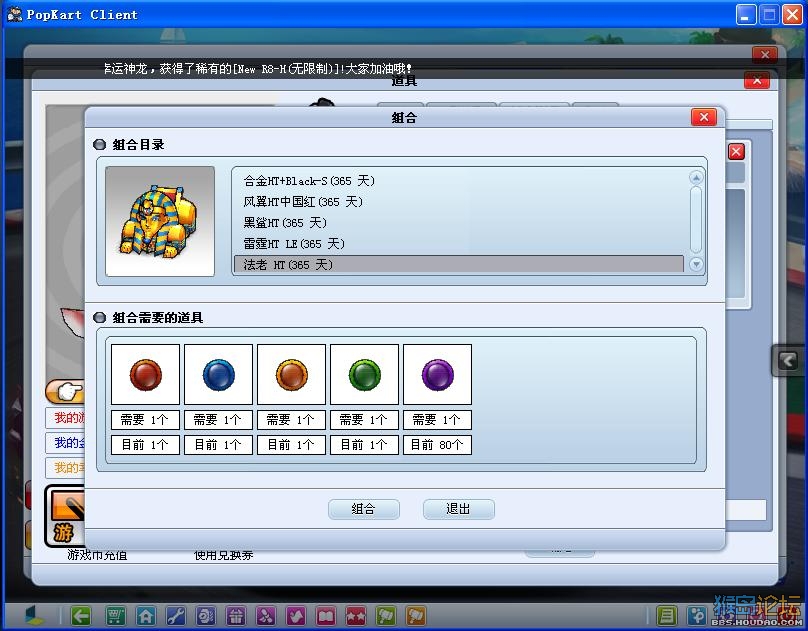Click the 使用兑换券 link in background window
Viewport: 808px width, 631px height.
pos(224,555)
